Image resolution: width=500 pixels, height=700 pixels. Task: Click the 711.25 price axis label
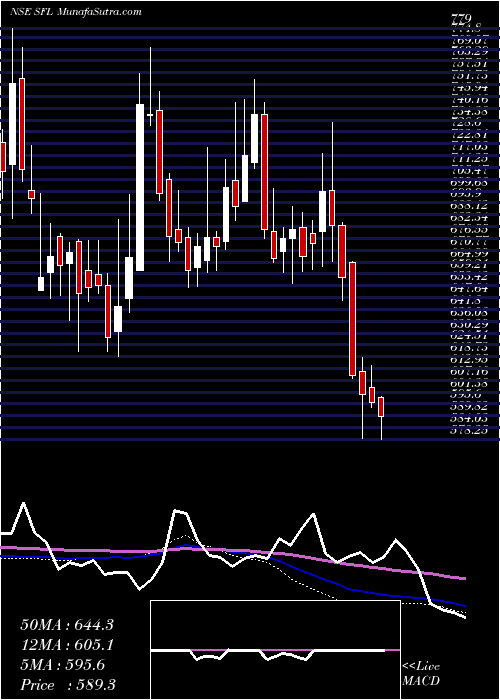[469, 158]
